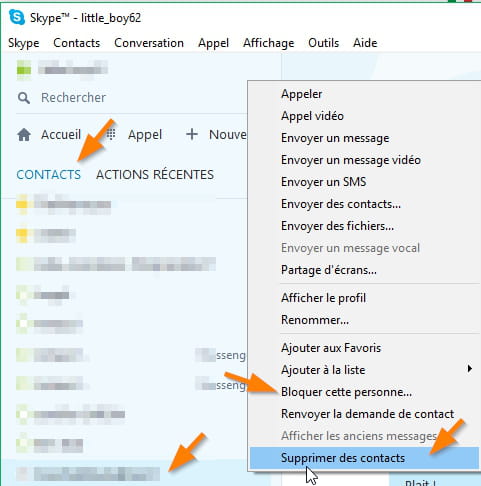The image size is (481, 486).
Task: Click the green status icon beside profile name
Action: (24, 70)
